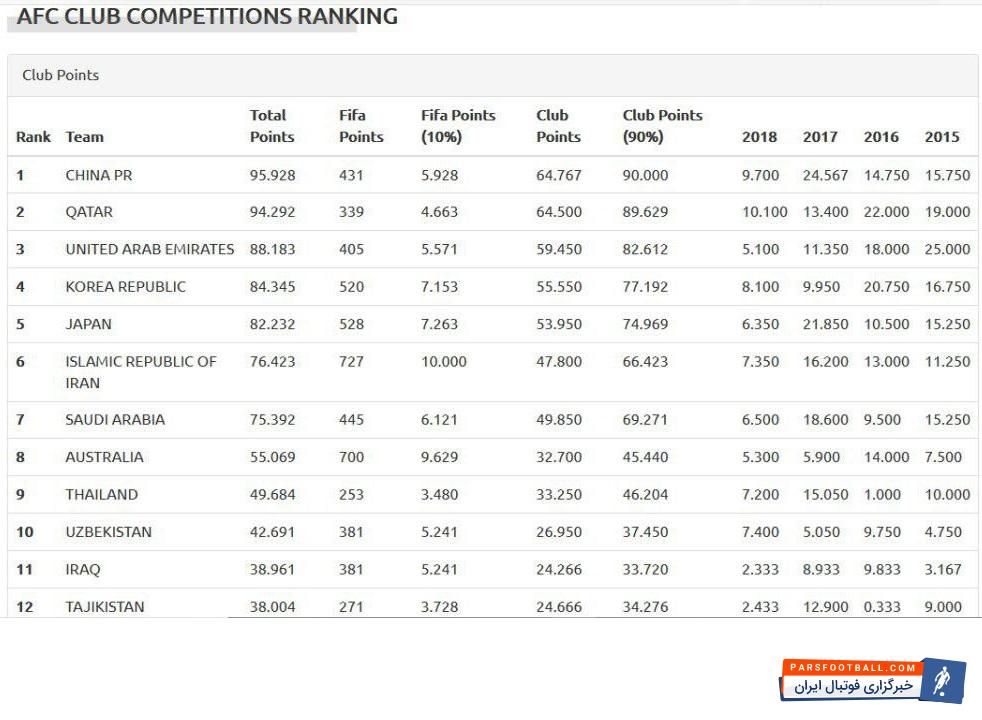Click the 2015 column header

point(942,137)
